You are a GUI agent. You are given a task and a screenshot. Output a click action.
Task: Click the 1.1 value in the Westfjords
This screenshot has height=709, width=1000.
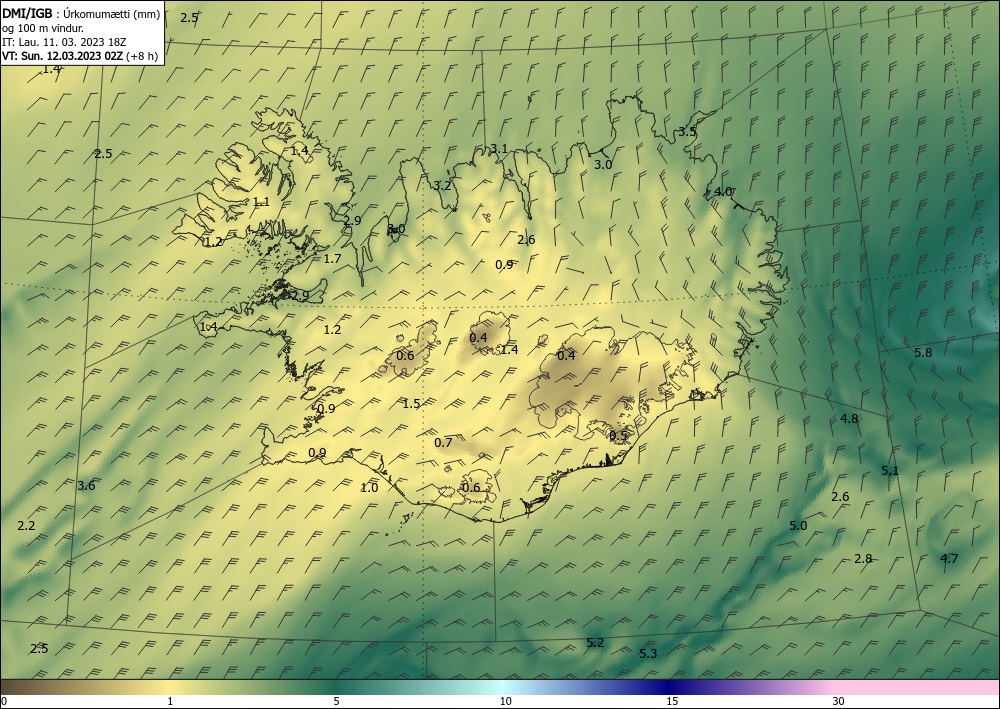pyautogui.click(x=261, y=202)
